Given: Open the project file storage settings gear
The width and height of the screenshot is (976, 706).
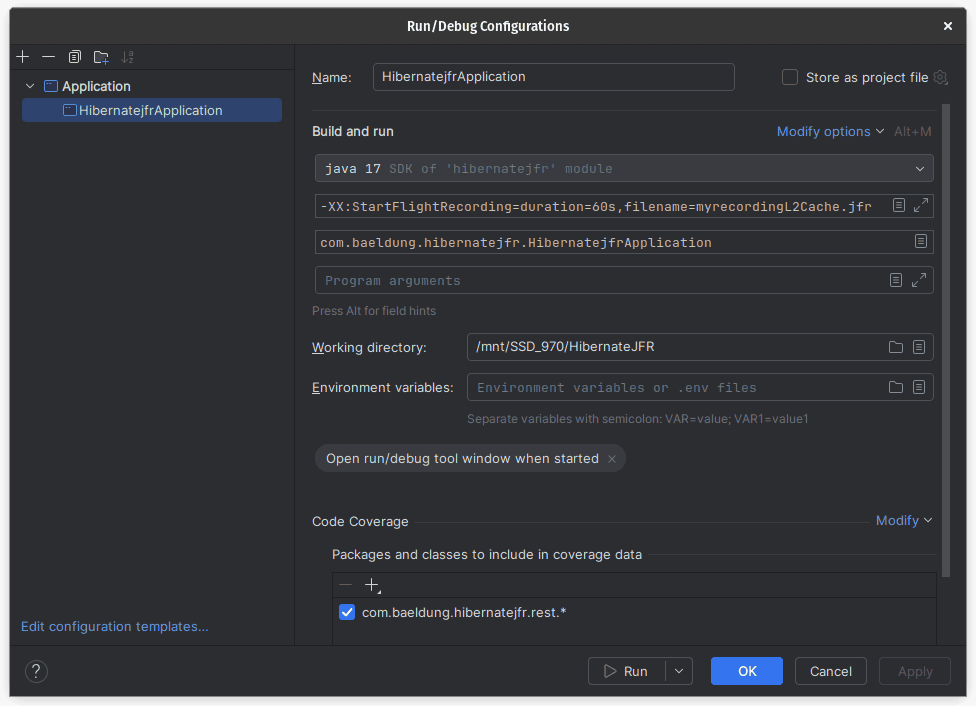Looking at the screenshot, I should (x=940, y=77).
